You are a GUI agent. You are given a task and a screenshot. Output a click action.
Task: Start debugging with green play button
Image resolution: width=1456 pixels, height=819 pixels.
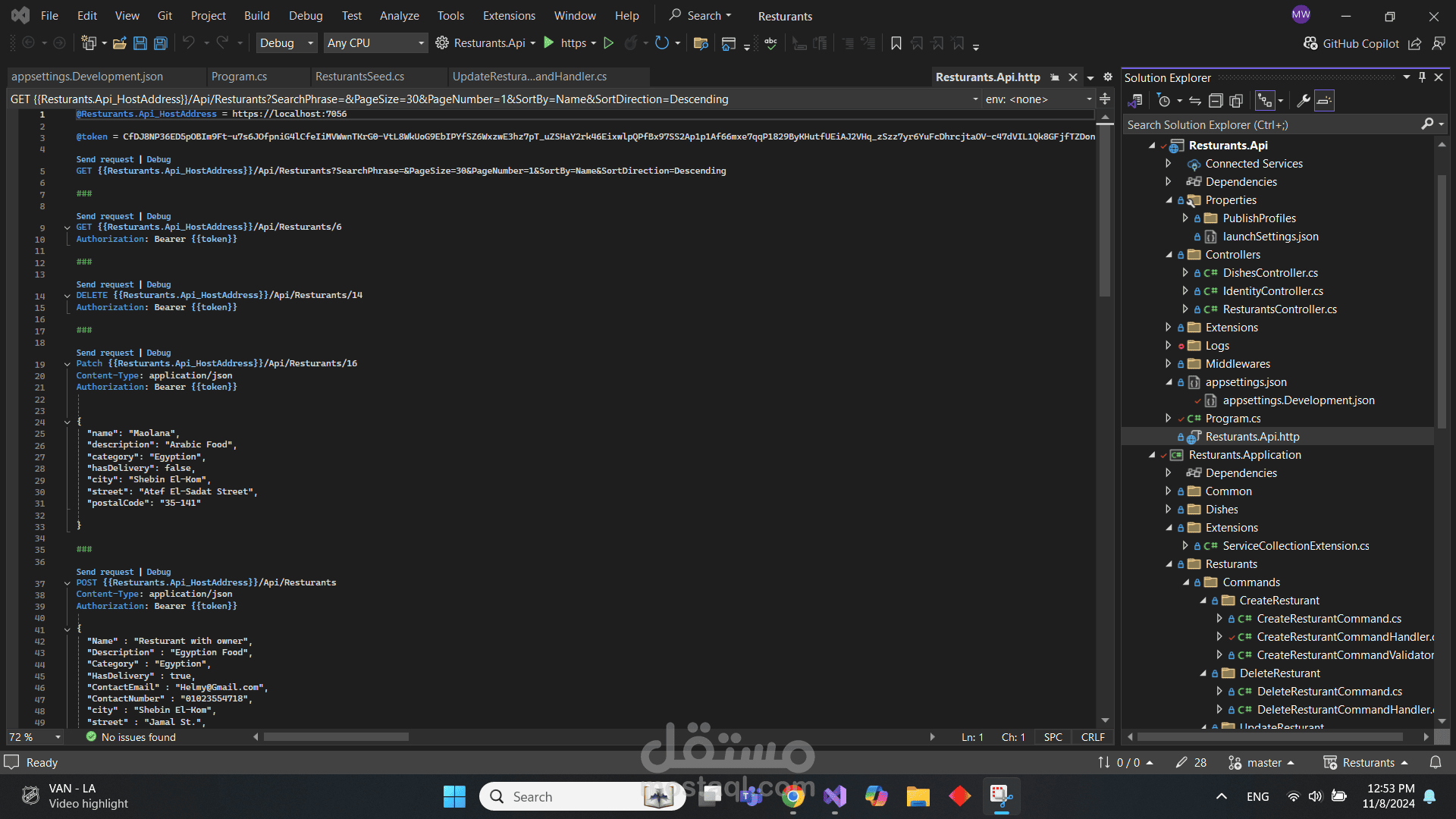coord(549,43)
